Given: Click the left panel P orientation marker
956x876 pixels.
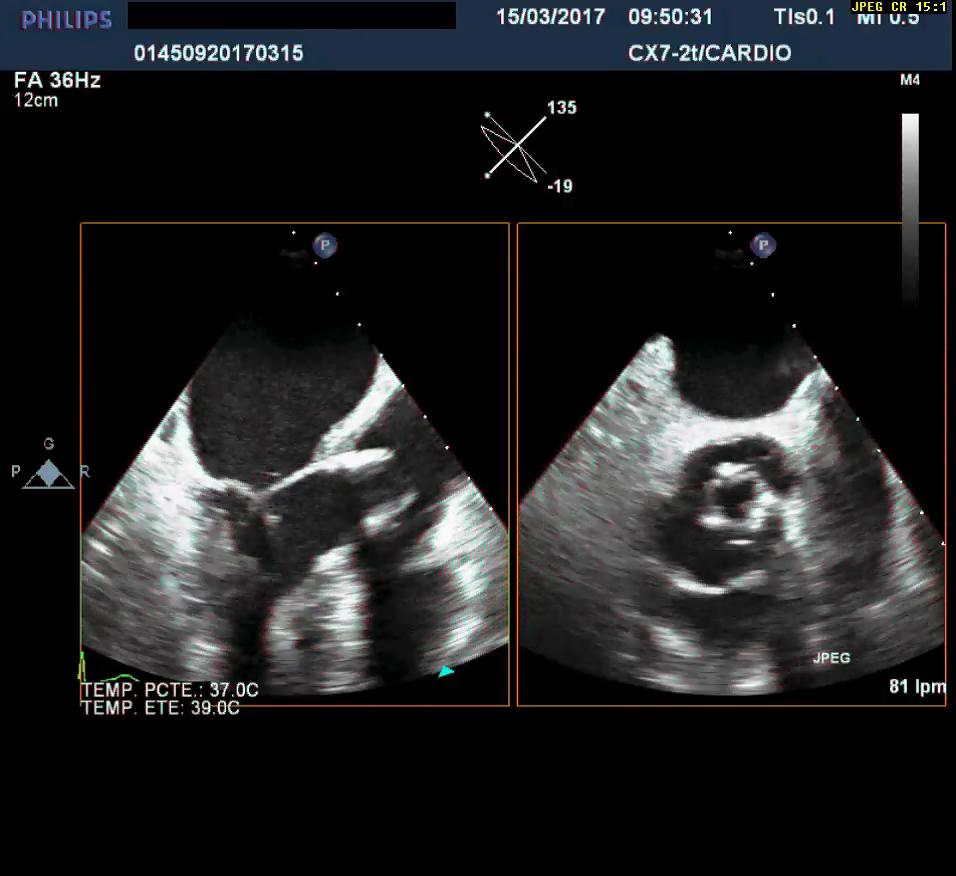Looking at the screenshot, I should click(x=324, y=245).
